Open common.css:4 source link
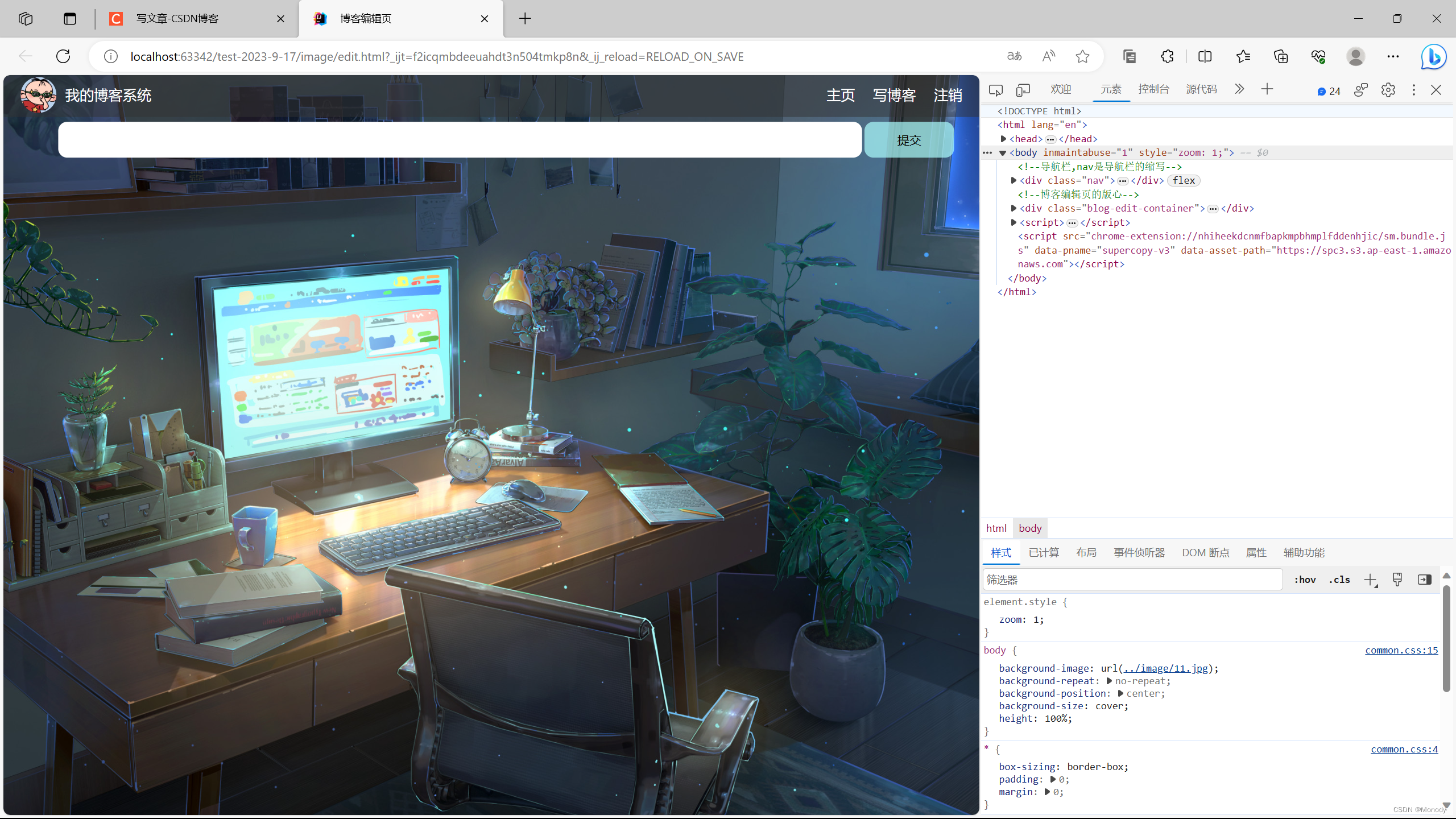This screenshot has width=1456, height=819. click(x=1404, y=749)
